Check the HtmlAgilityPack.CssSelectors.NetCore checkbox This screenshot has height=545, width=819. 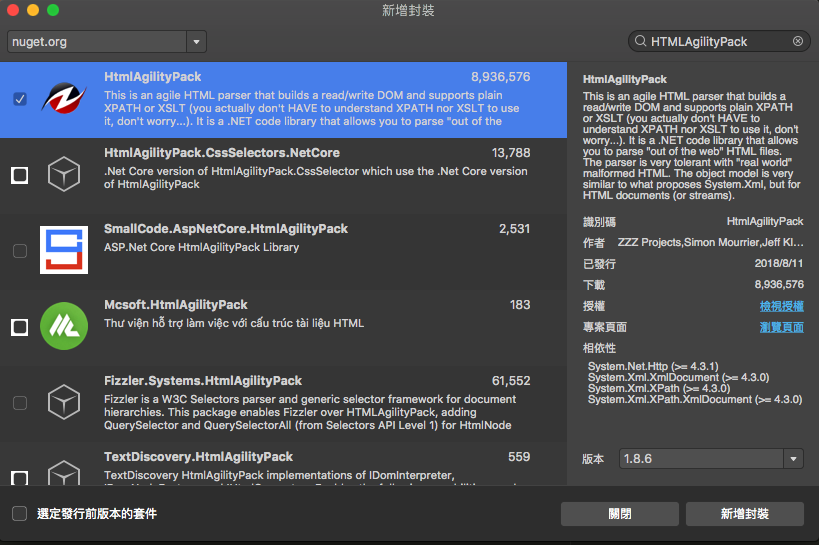pyautogui.click(x=20, y=175)
